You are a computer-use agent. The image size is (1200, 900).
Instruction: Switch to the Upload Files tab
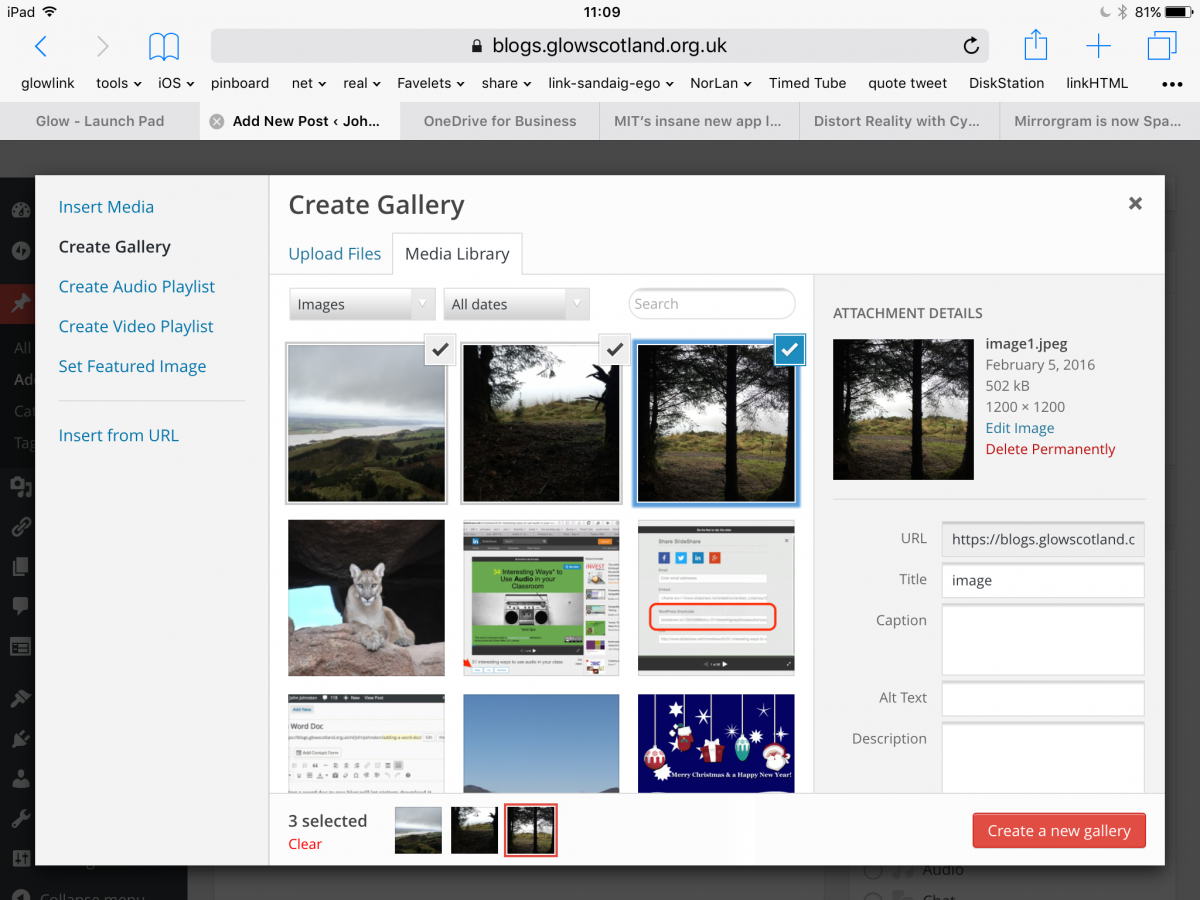tap(334, 254)
